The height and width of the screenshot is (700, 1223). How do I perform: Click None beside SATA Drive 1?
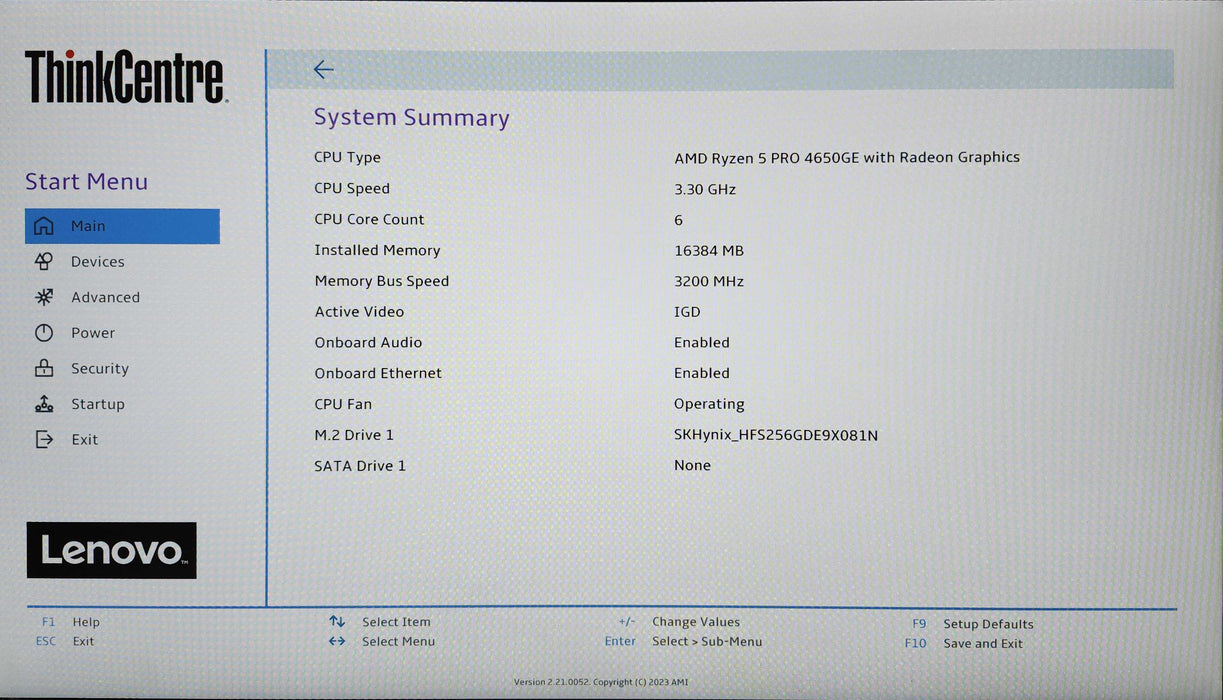pos(692,465)
